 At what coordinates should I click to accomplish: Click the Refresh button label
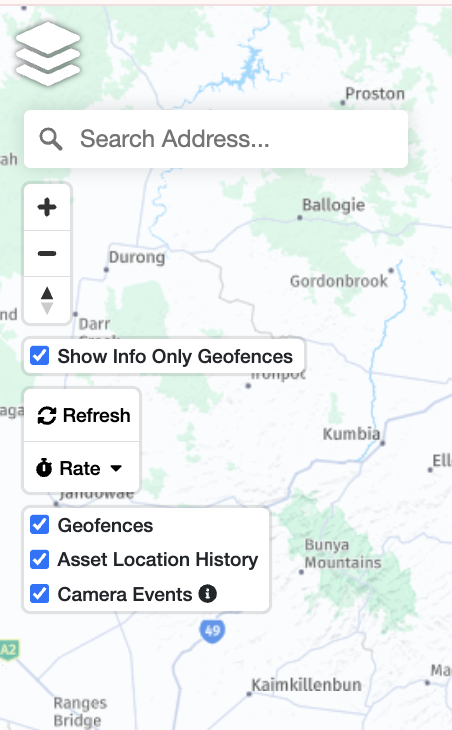[x=96, y=415]
